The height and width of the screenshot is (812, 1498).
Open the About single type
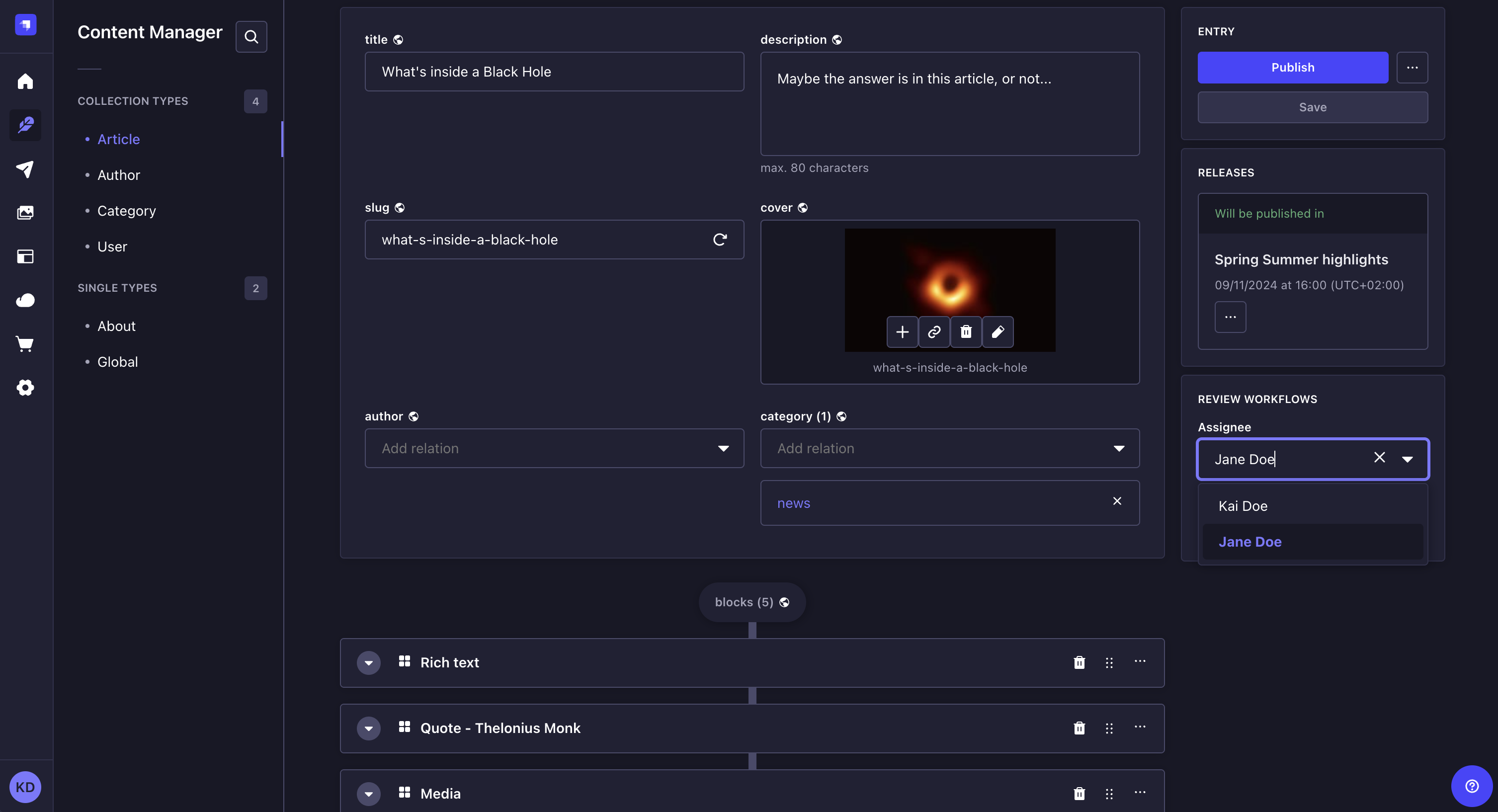[x=116, y=325]
